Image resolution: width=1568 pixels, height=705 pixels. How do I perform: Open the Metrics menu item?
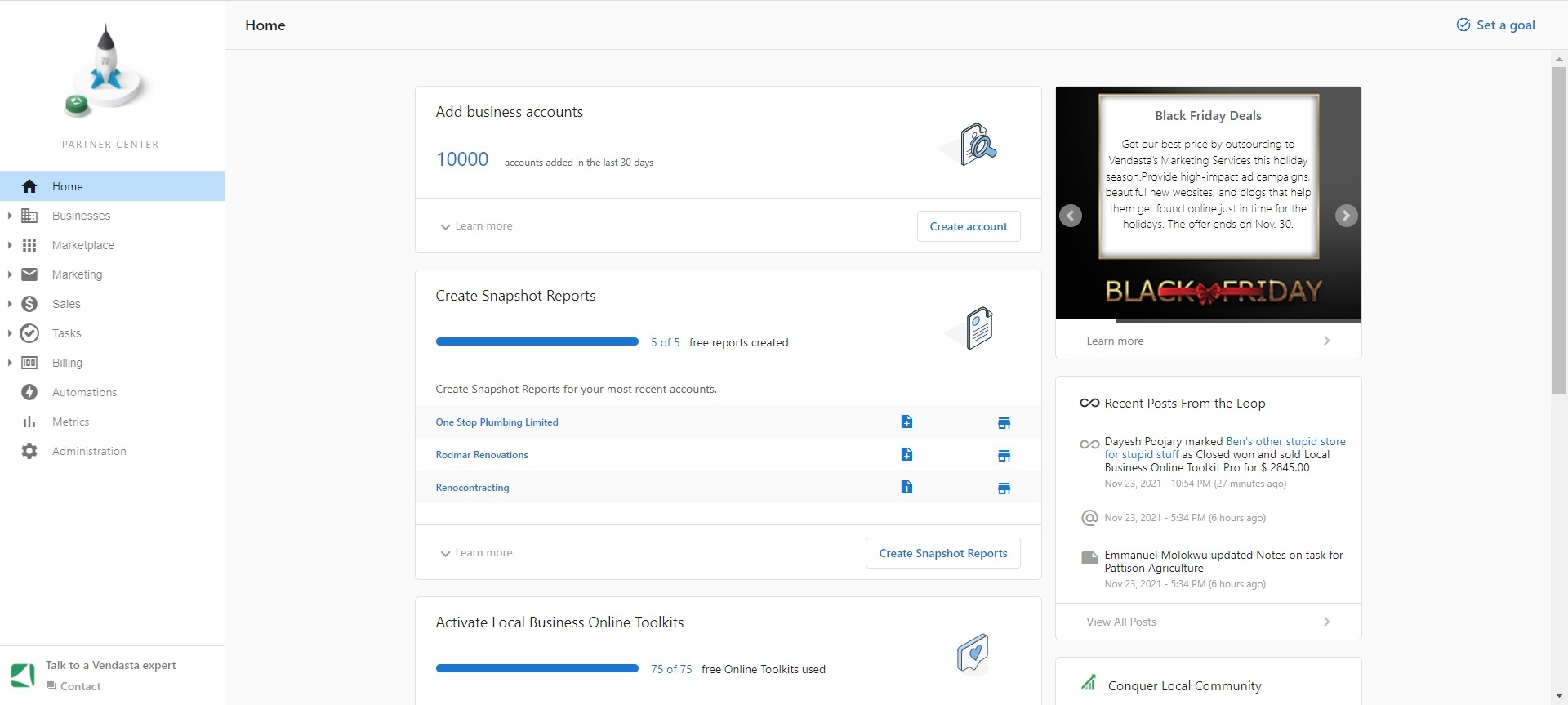click(x=112, y=422)
